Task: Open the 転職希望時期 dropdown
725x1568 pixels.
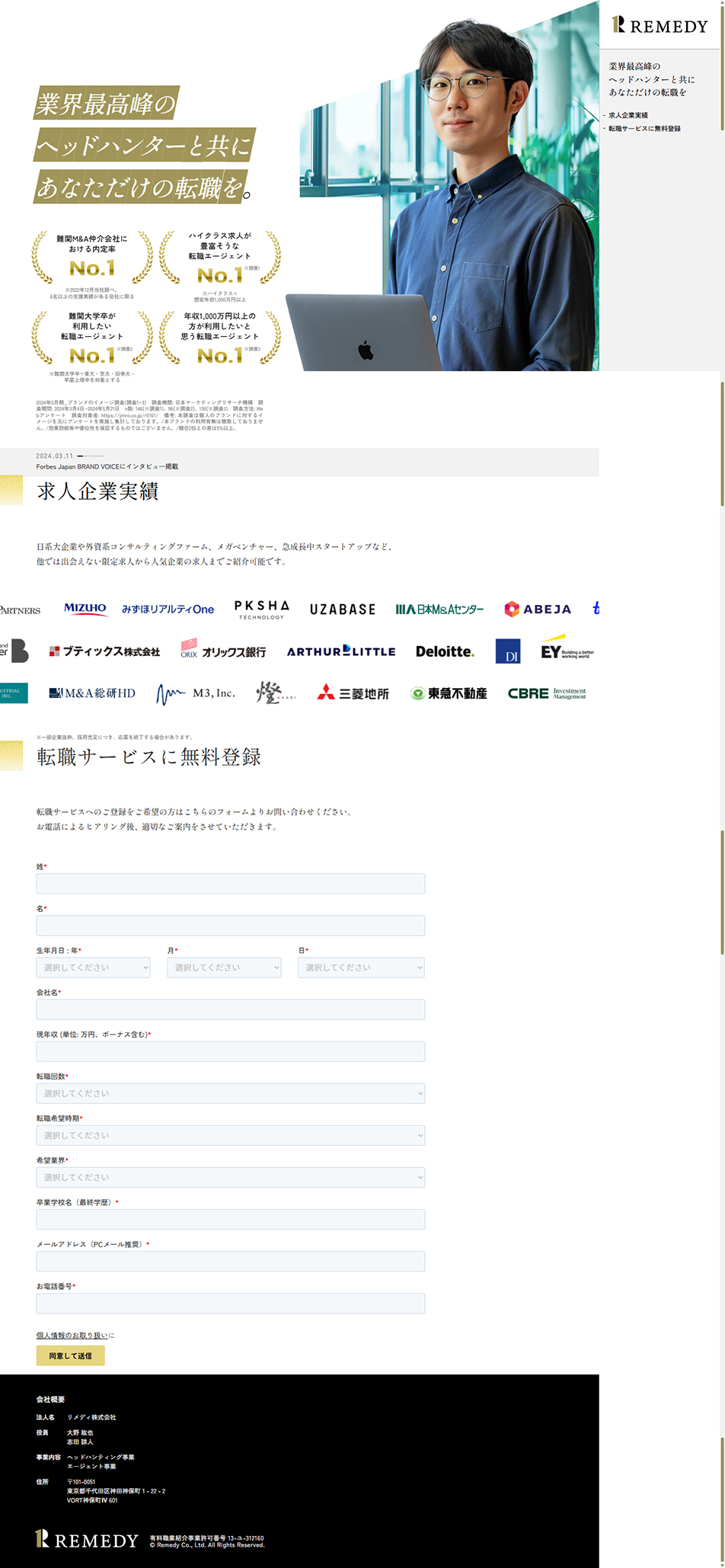Action: 230,1135
